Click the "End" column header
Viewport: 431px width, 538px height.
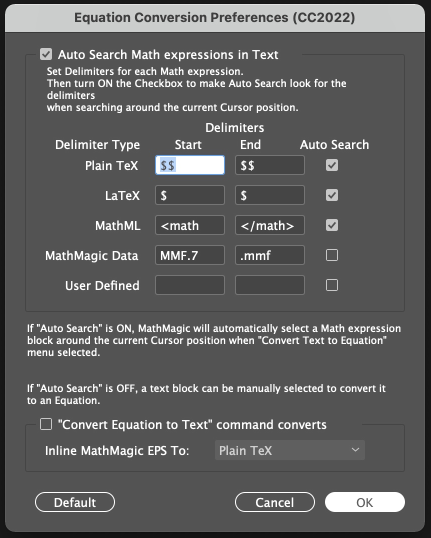tap(251, 144)
